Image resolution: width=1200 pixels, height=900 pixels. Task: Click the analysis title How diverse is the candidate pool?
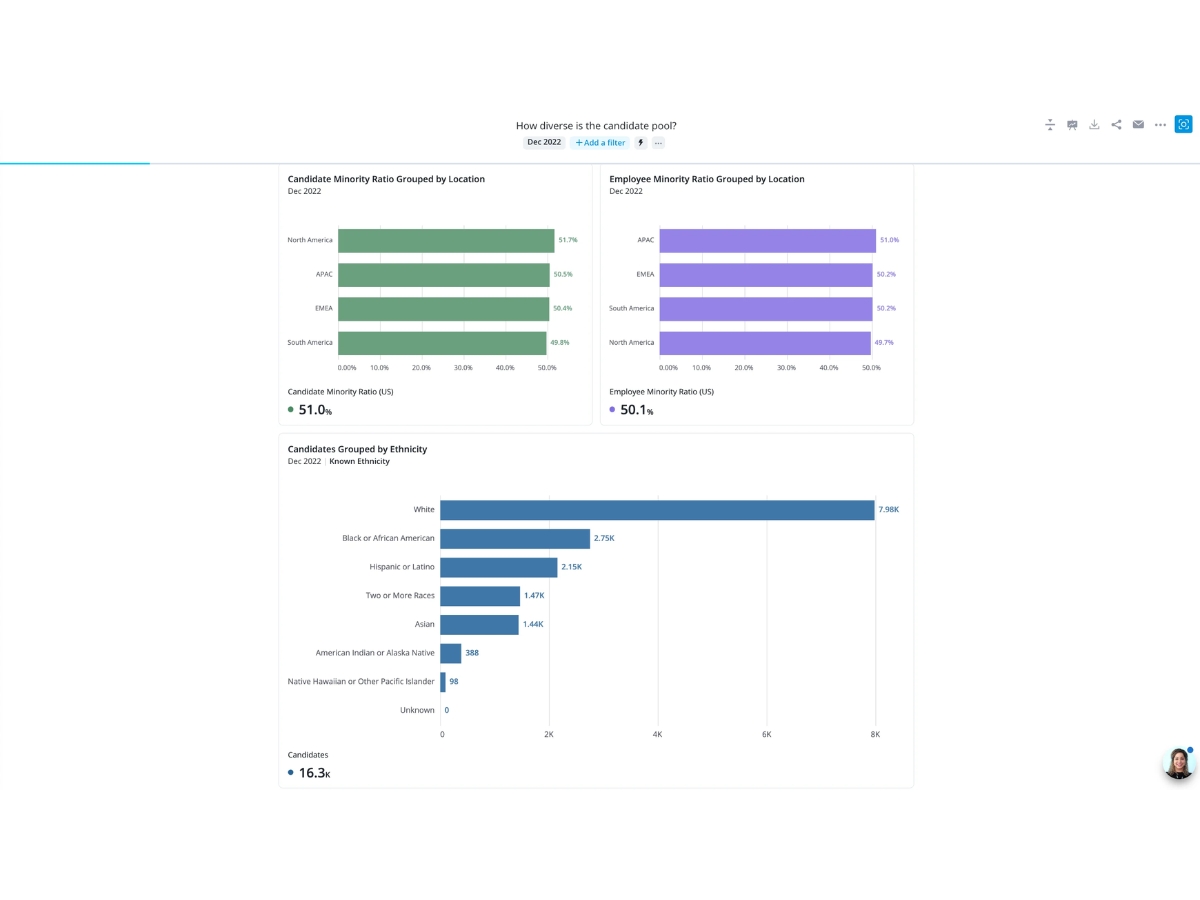click(596, 125)
